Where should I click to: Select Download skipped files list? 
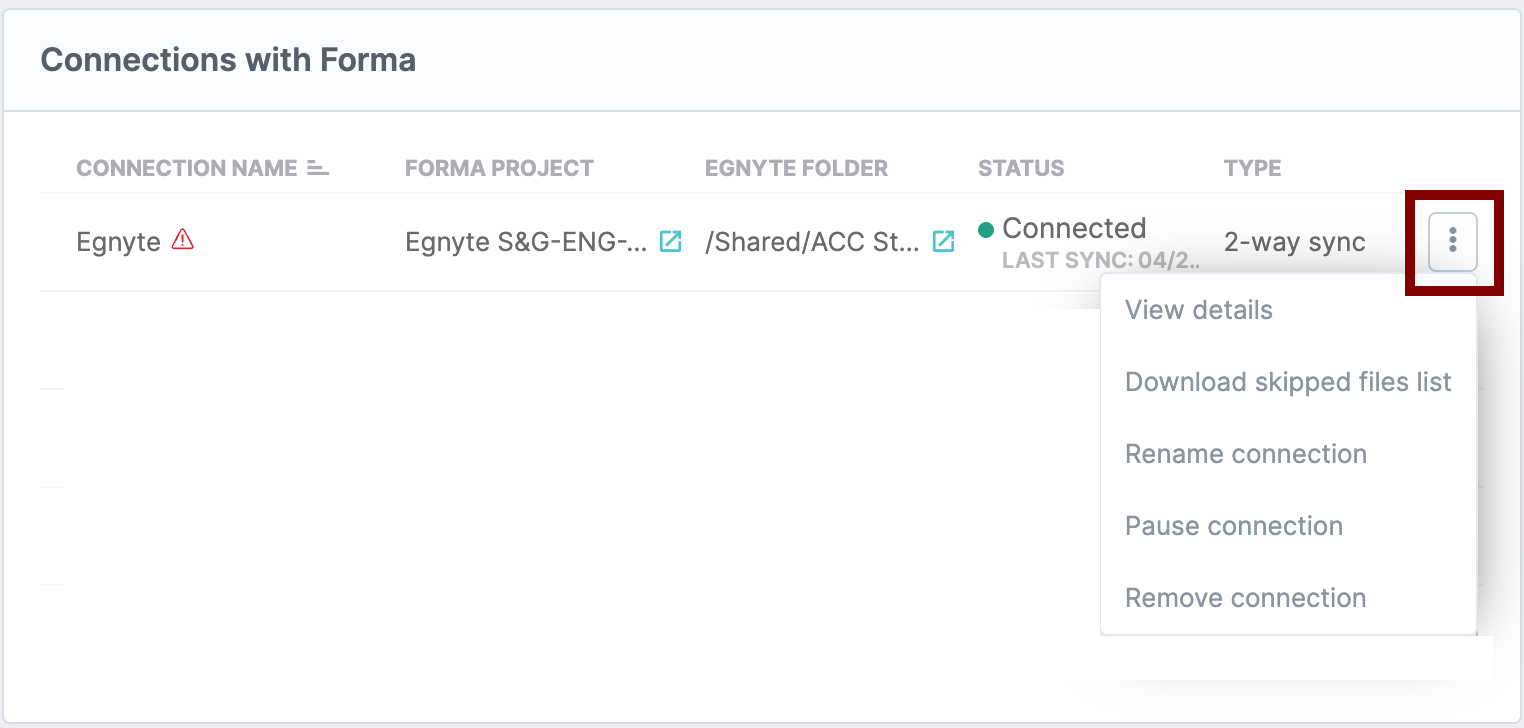(x=1288, y=382)
